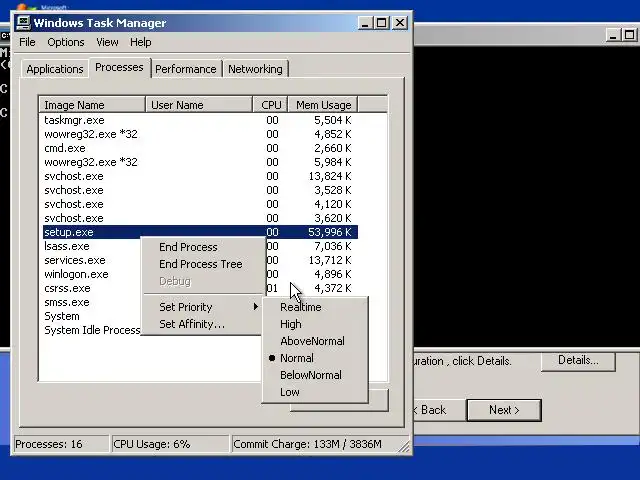Set priority to Realtime

coord(315,307)
